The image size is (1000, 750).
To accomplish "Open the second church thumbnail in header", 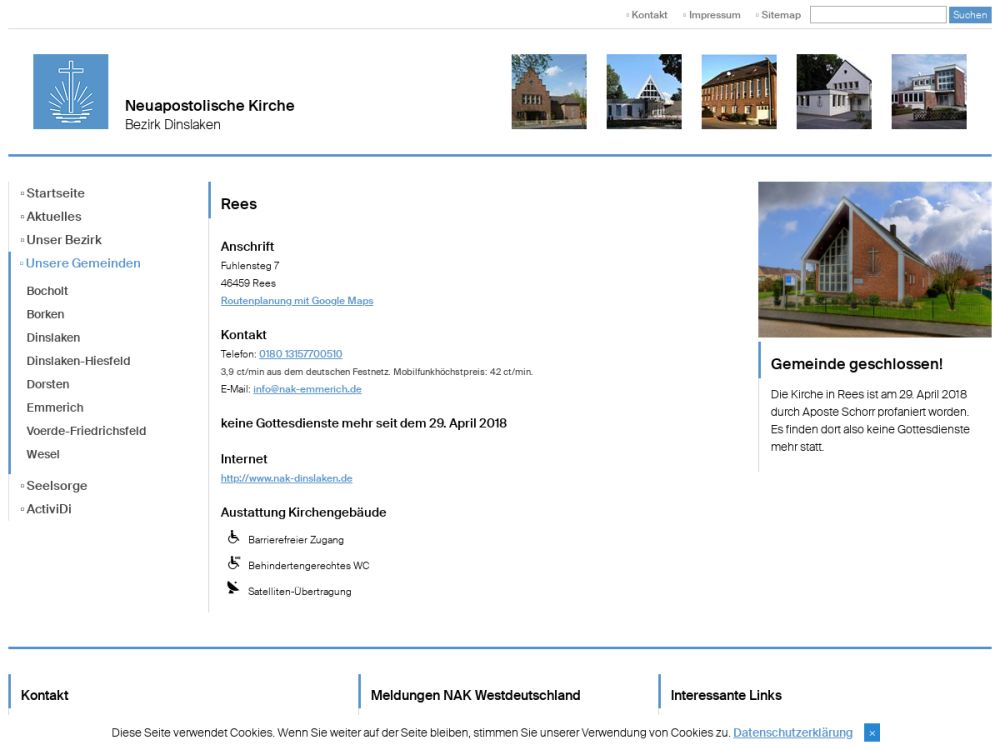I will 644,92.
